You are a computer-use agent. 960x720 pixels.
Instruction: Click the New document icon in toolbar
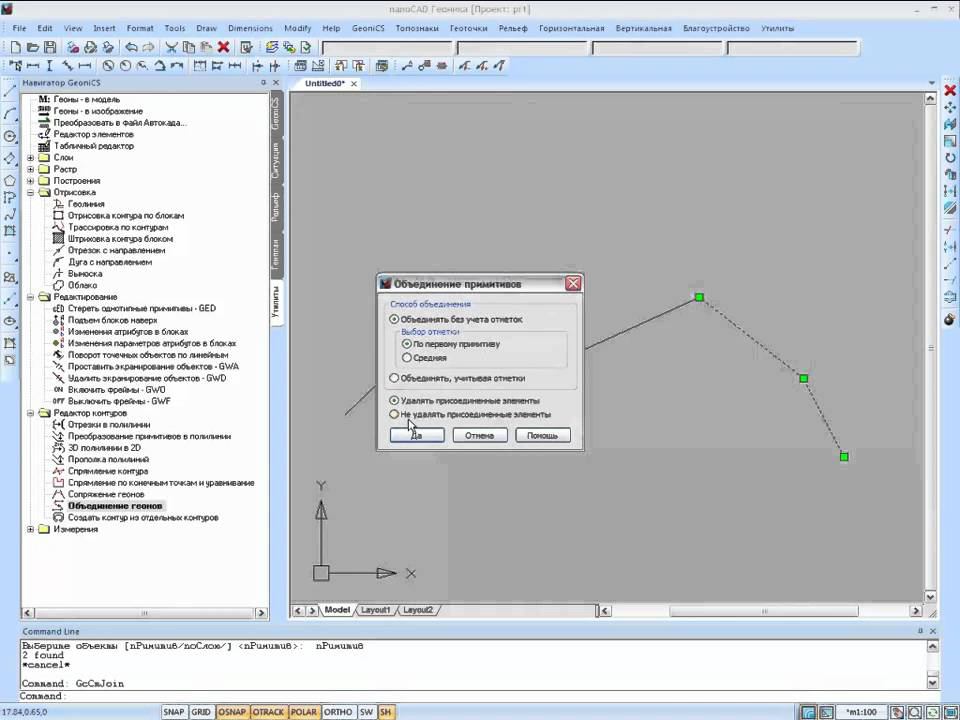15,47
